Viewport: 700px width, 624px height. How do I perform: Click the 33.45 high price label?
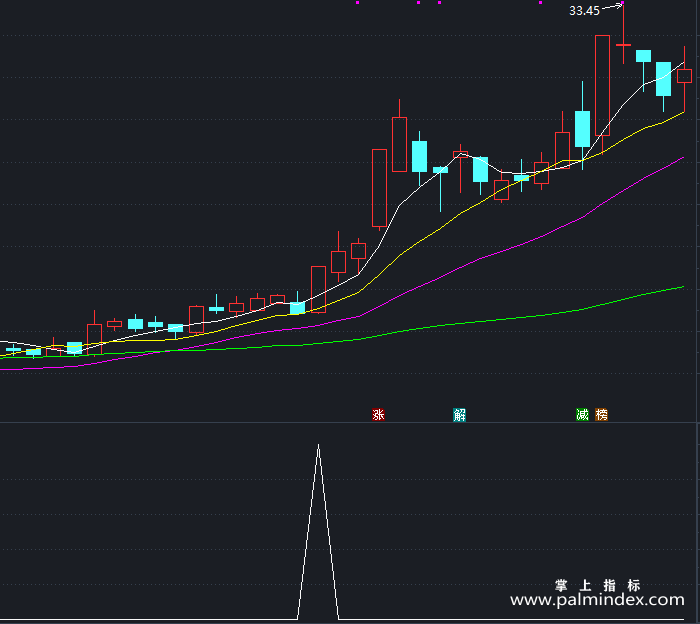click(x=584, y=11)
